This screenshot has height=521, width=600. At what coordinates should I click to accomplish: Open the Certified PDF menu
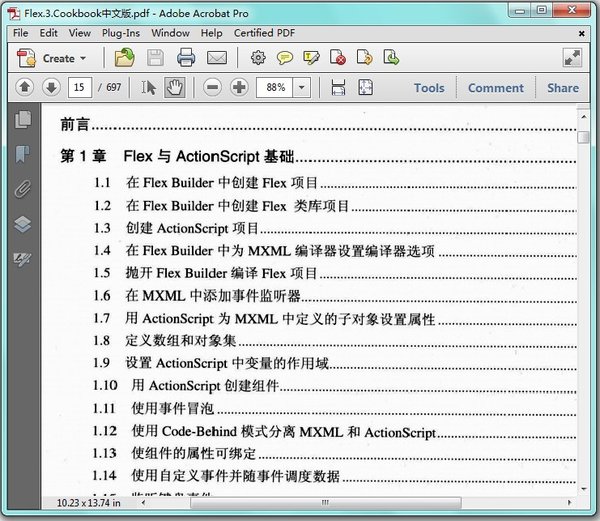click(264, 33)
